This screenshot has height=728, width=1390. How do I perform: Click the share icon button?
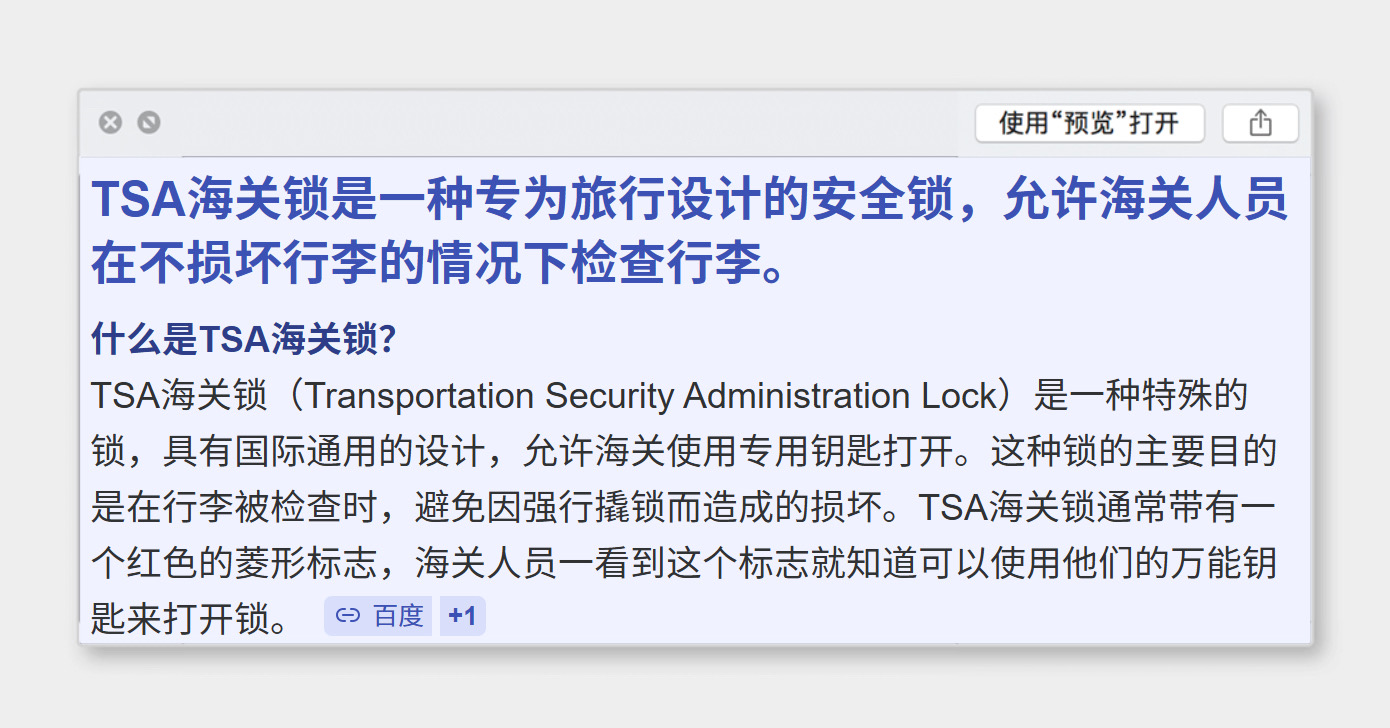(x=1260, y=124)
